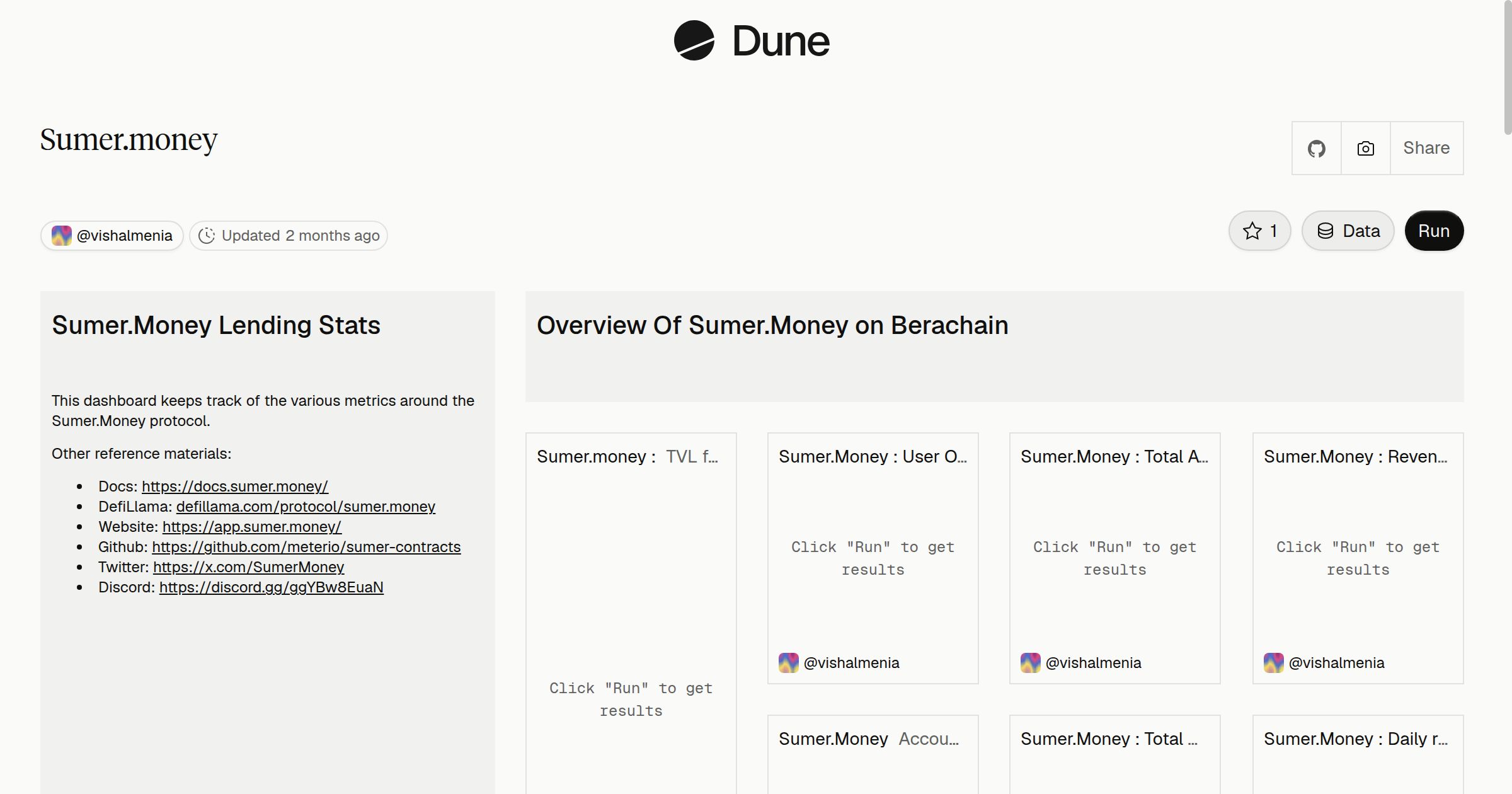Star this dashboard
This screenshot has height=794, width=1512.
coord(1259,231)
